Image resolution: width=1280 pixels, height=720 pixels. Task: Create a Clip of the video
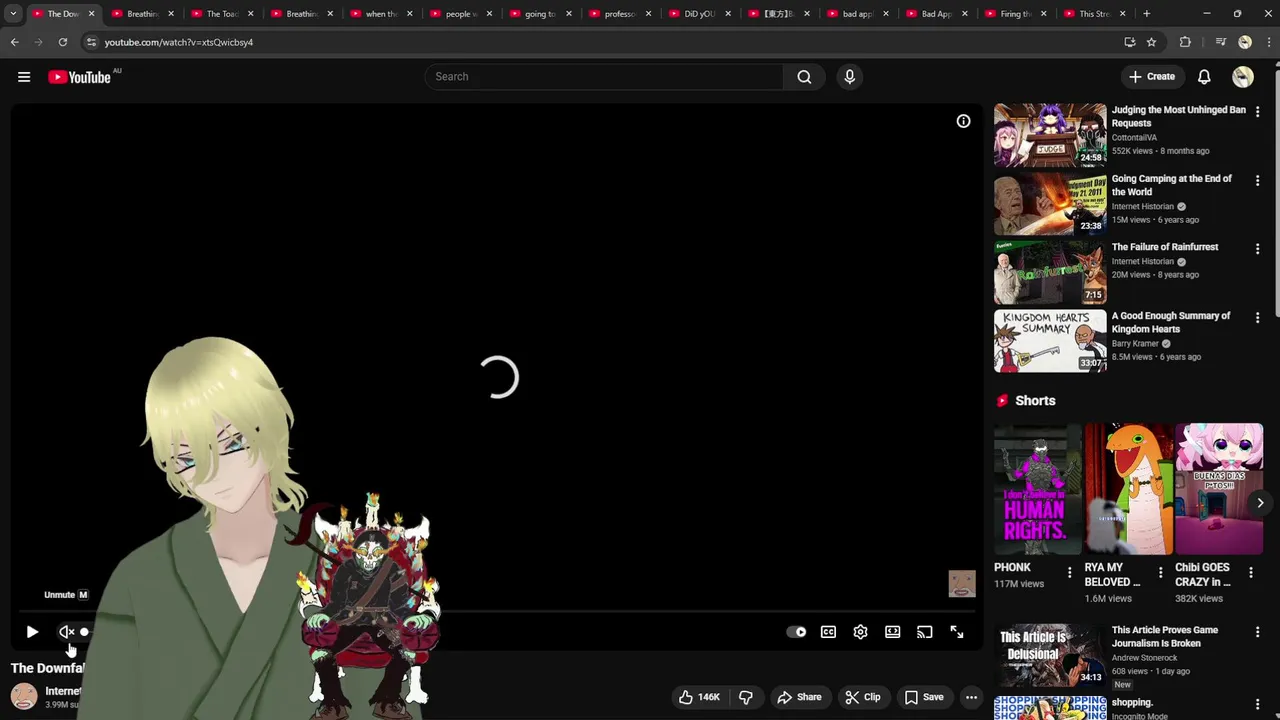pyautogui.click(x=862, y=697)
